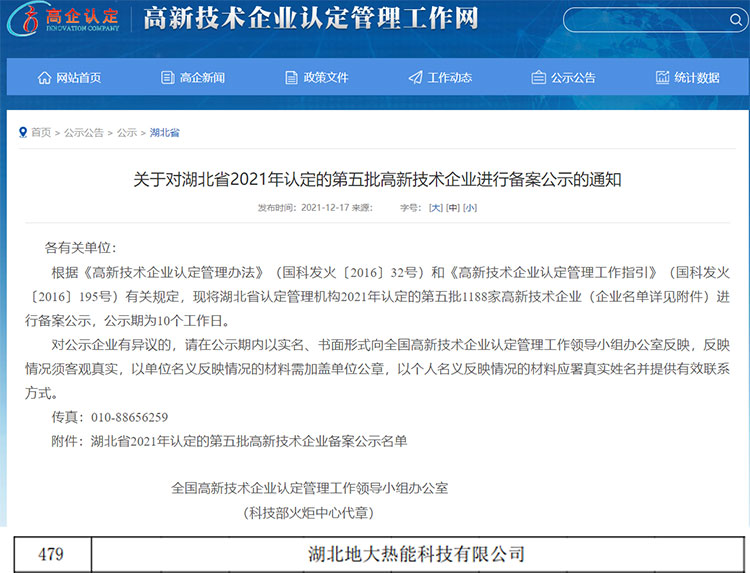
Task: Click the document icon beside 政策文件
Action: click(291, 78)
